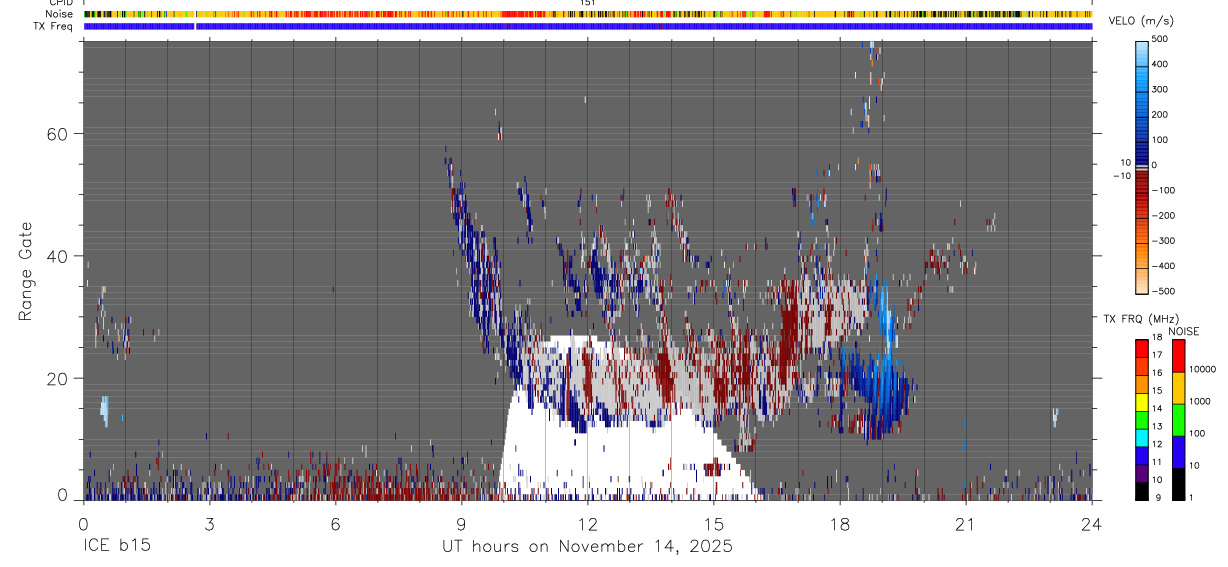Click the '300' label on the velocity colorbar

tap(1160, 89)
